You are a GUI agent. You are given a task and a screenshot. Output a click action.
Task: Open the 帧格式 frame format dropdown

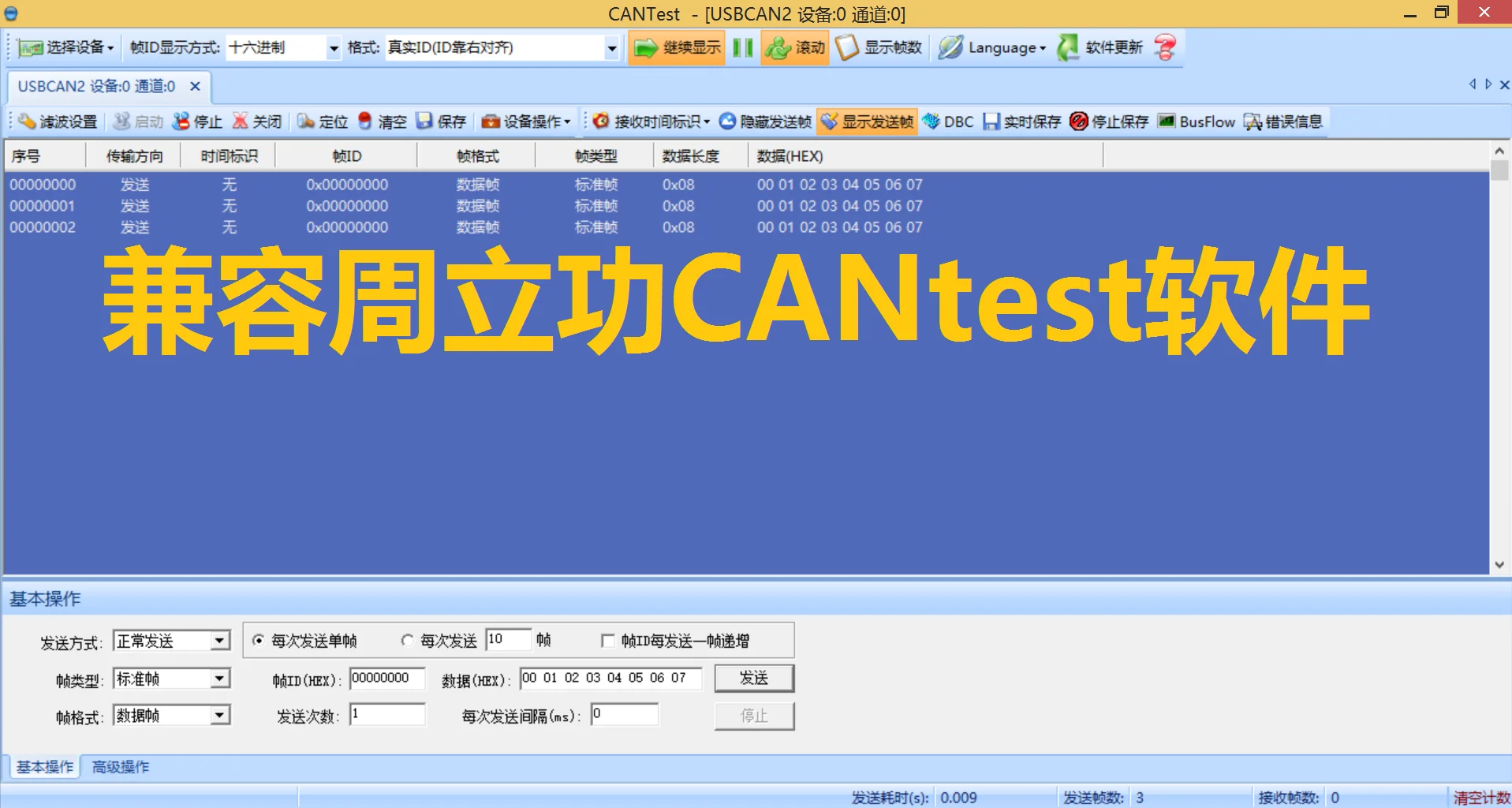[172, 715]
